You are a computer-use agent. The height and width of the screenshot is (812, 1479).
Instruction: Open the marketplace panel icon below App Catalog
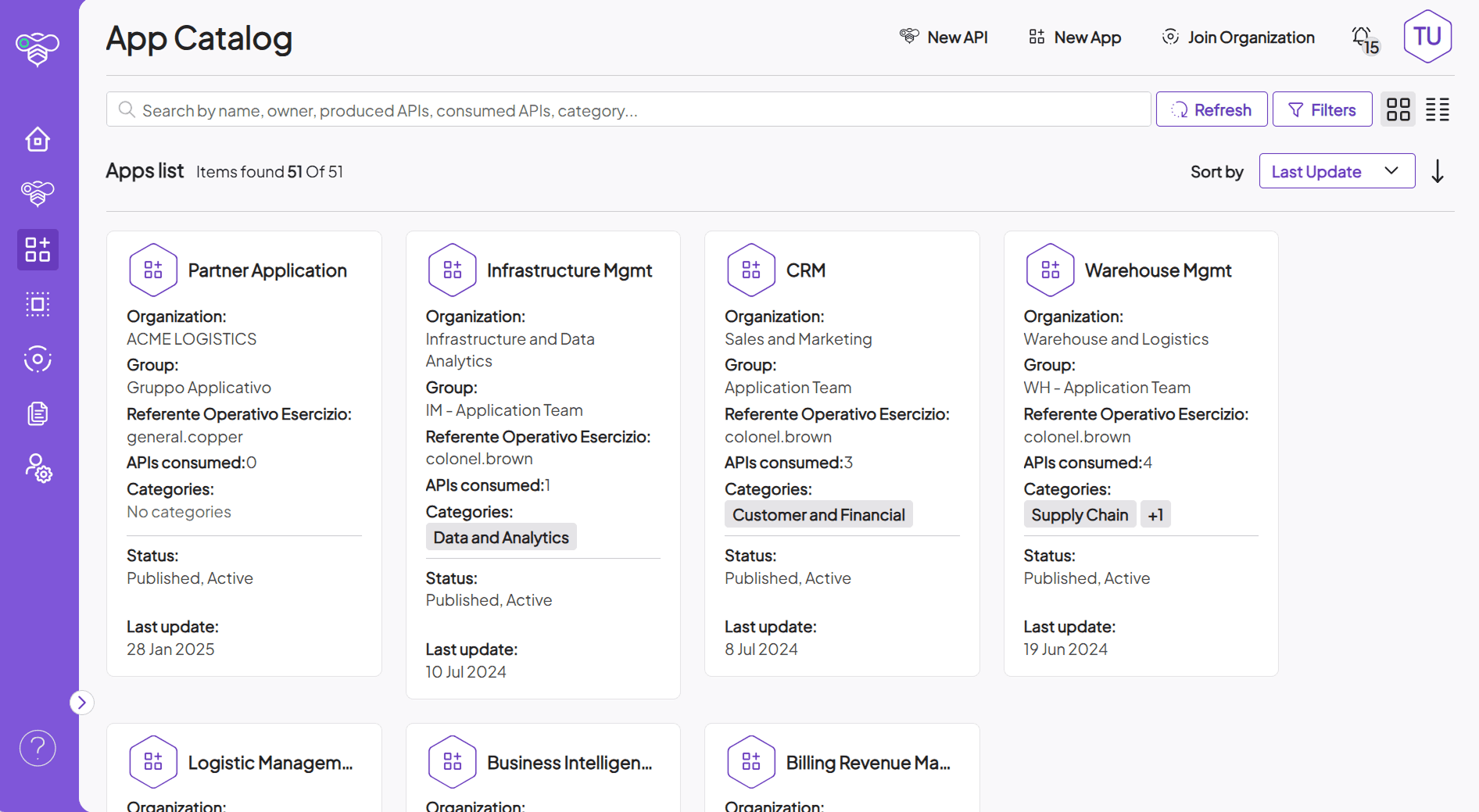click(x=37, y=304)
